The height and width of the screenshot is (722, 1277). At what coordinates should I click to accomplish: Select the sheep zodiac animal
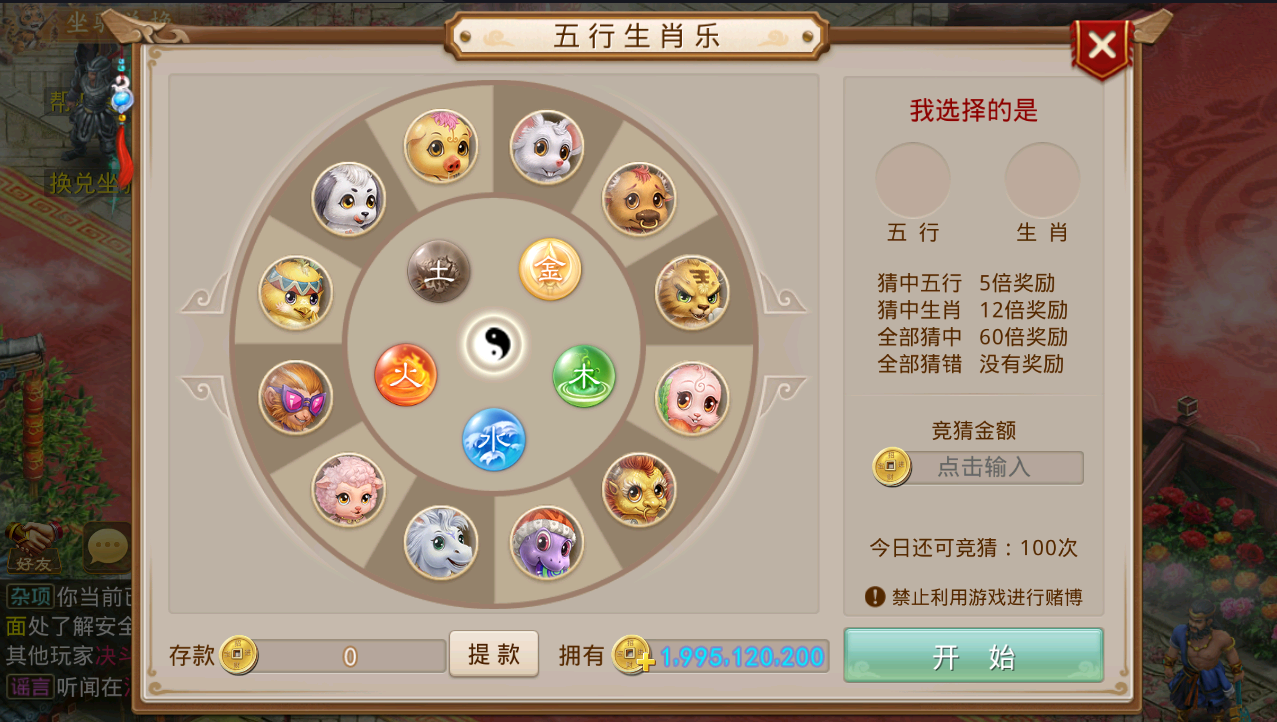pos(349,490)
